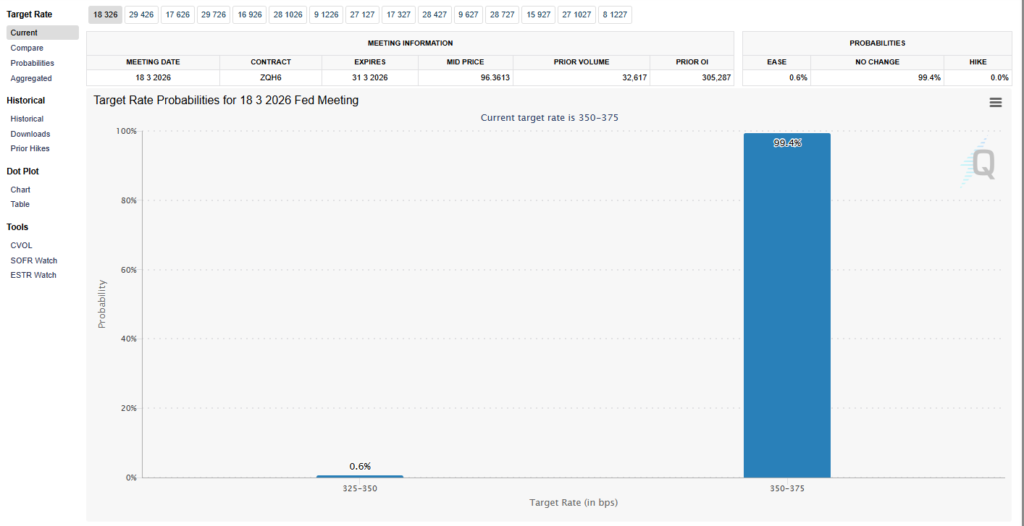Click the 350-375 probability bar
The height and width of the screenshot is (526, 1024).
787,305
